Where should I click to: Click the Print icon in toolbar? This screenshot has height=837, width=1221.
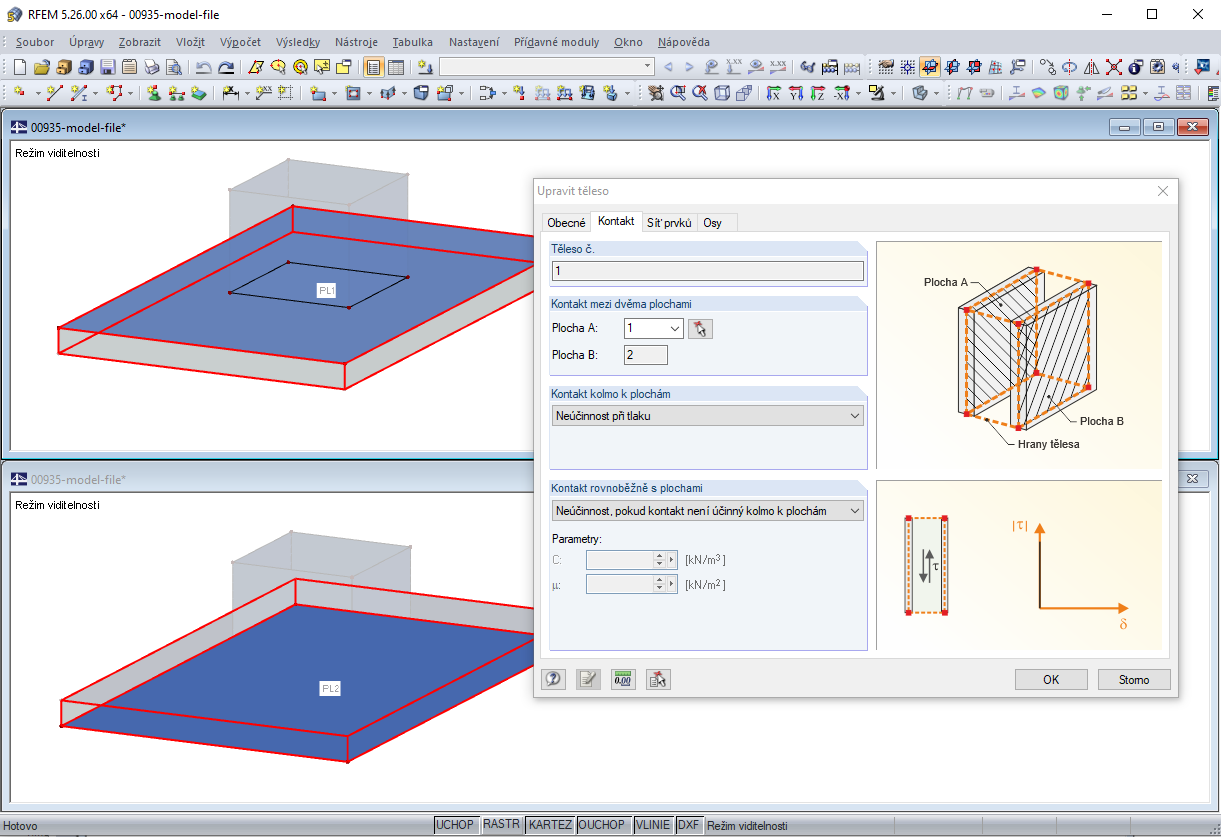[x=152, y=67]
